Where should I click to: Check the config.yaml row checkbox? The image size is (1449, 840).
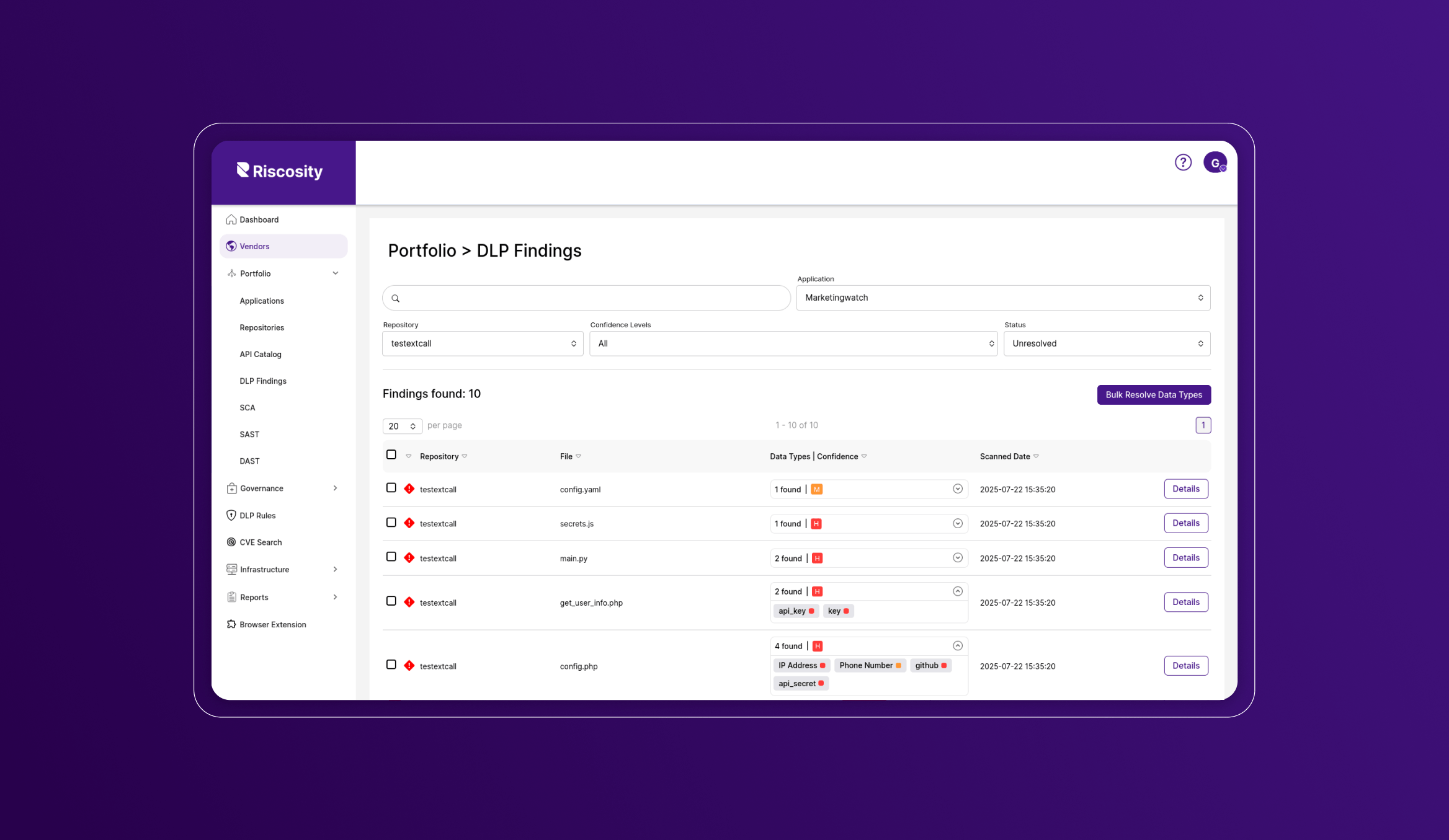[391, 488]
